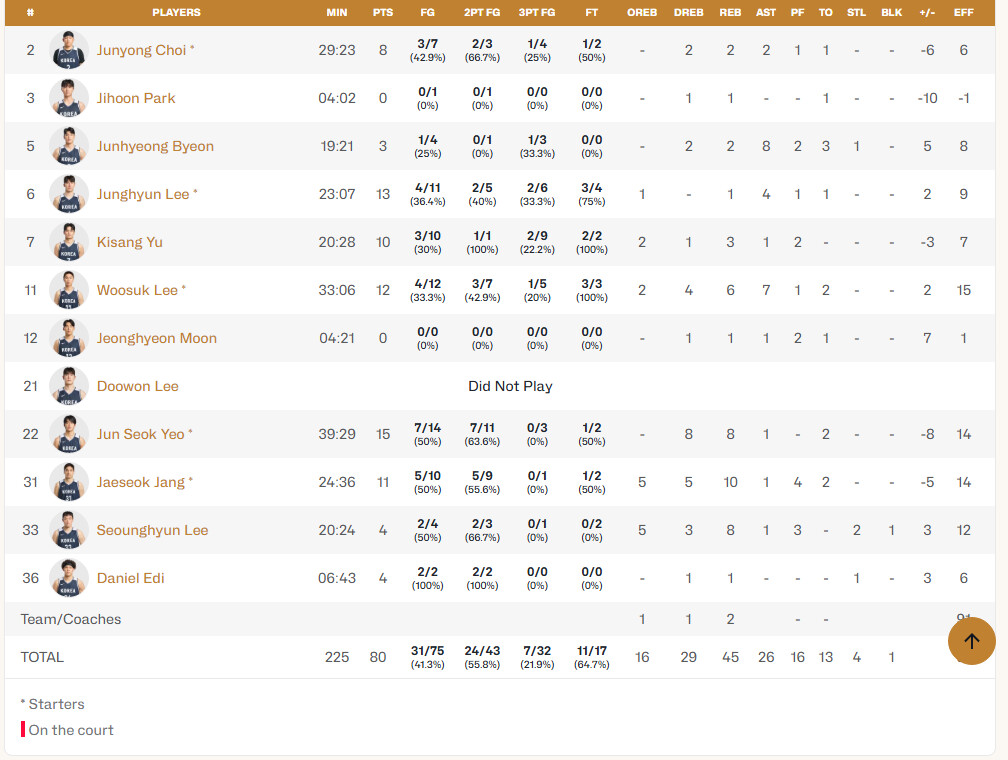Click Jeonghyeon Moon's avatar image
The image size is (1008, 760).
(69, 338)
